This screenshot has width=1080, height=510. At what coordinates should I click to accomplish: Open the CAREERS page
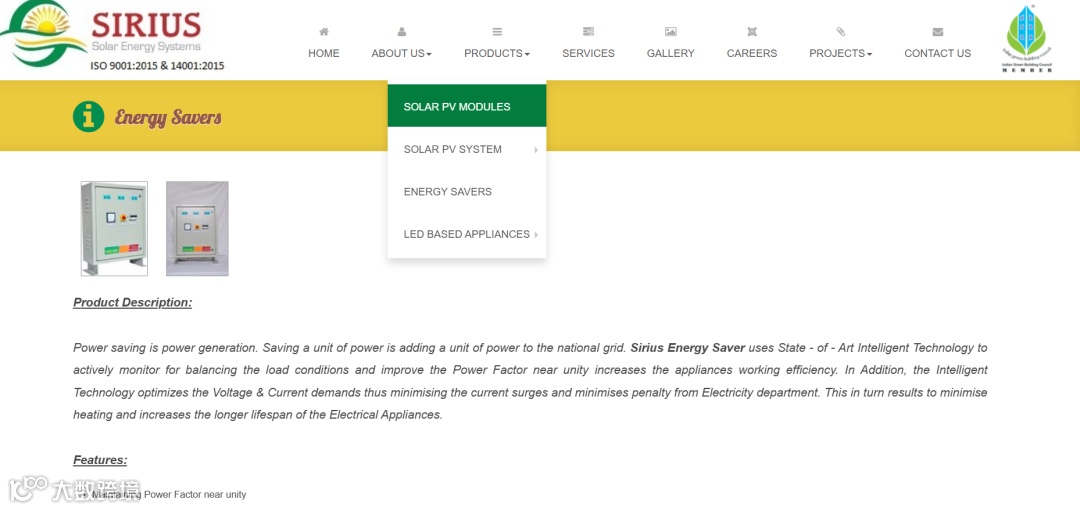[751, 53]
